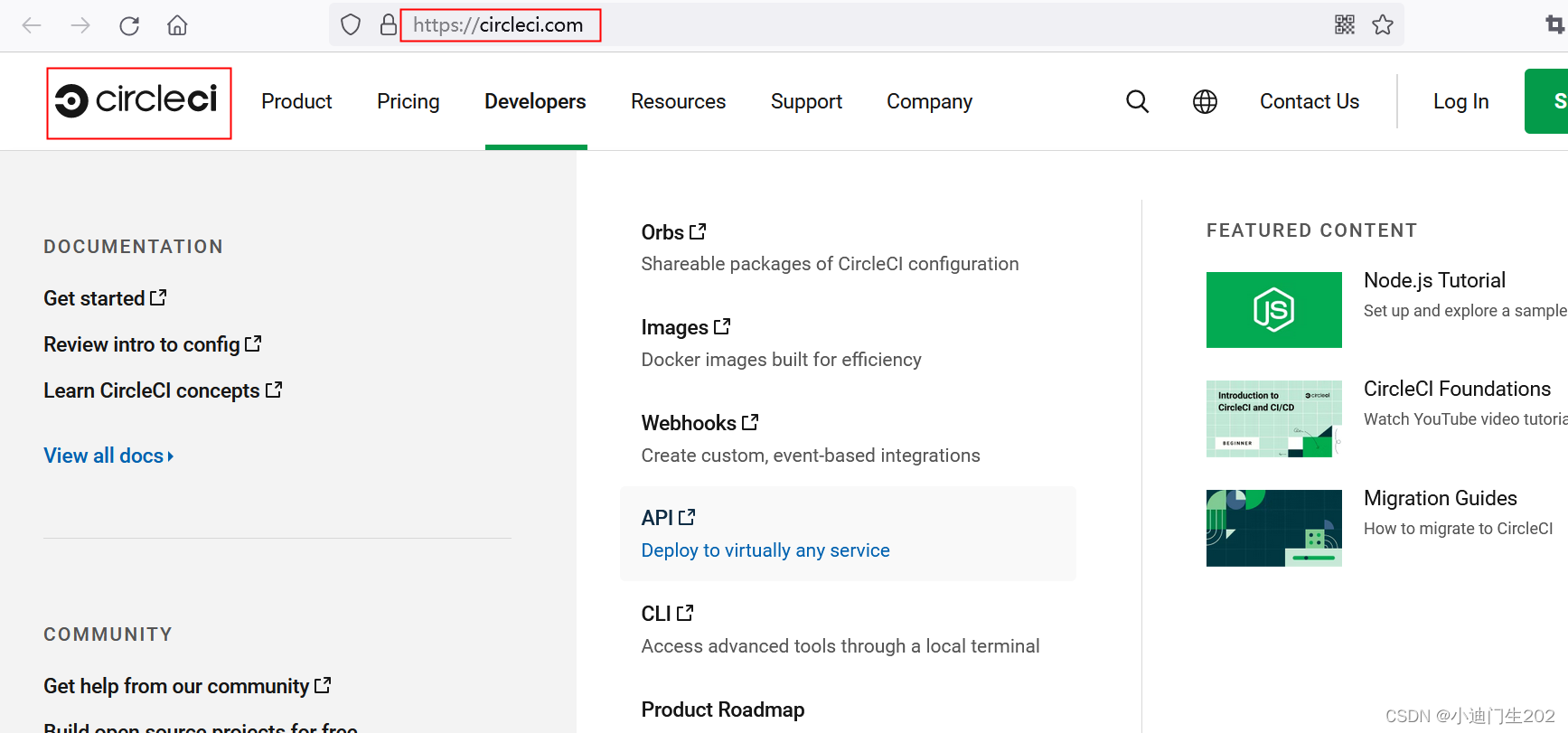Viewport: 1568px width, 733px height.
Task: Open the Orbs link
Action: coord(662,232)
